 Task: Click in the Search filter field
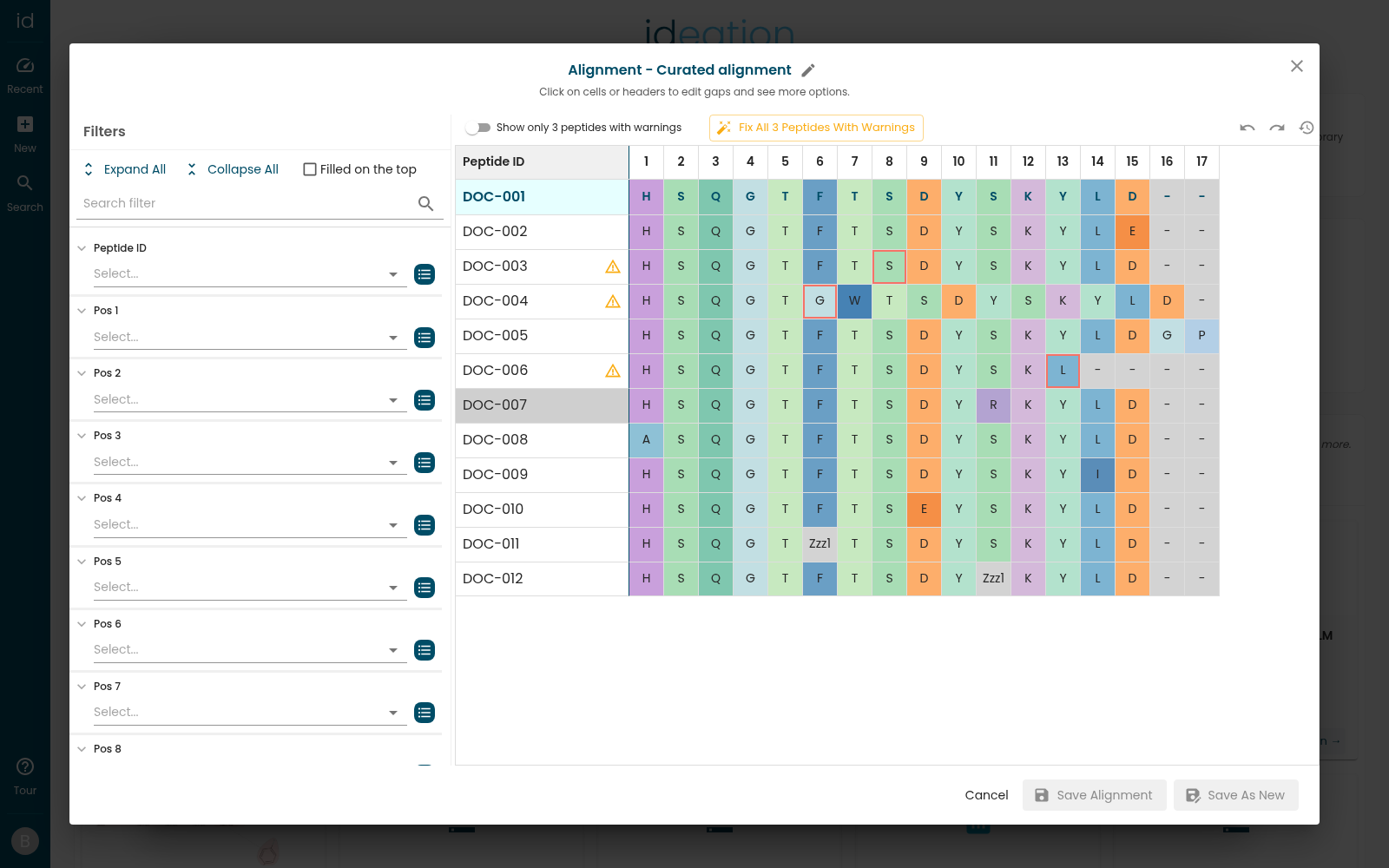pyautogui.click(x=247, y=203)
